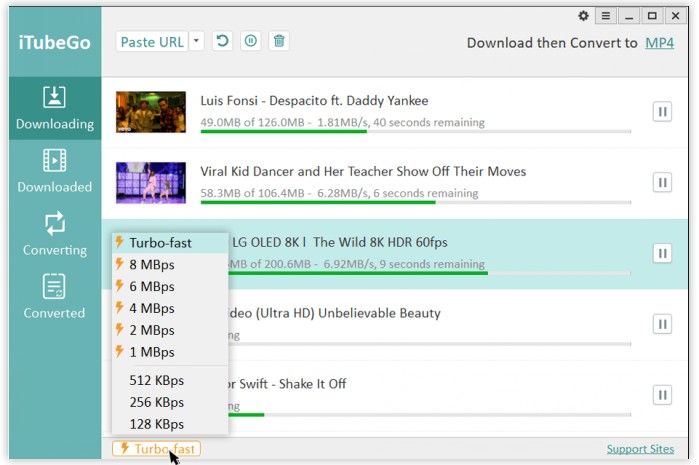Click the Viral Kid Dancer thumbnail

[x=151, y=183]
